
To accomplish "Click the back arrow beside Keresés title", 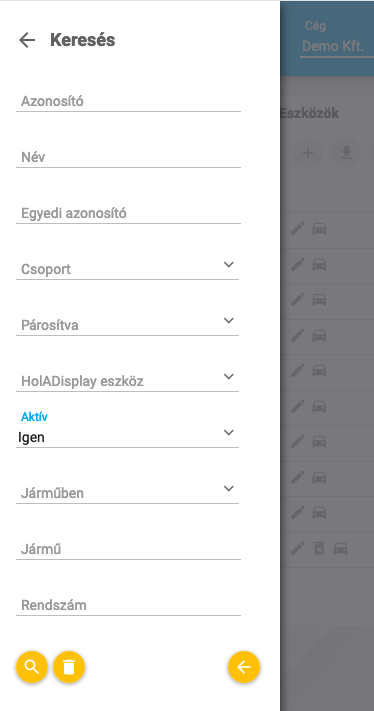I will click(x=27, y=40).
